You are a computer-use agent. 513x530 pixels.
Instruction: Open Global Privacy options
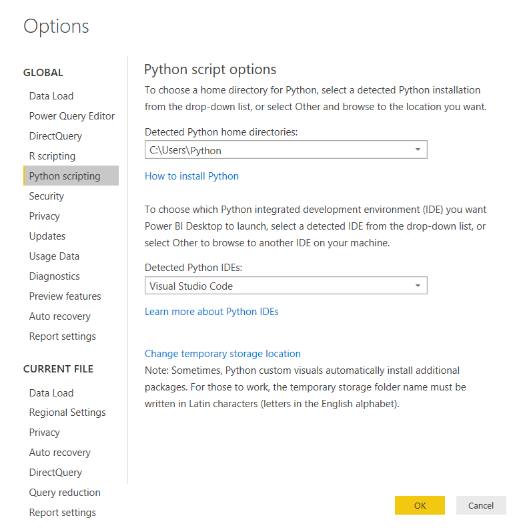click(44, 216)
